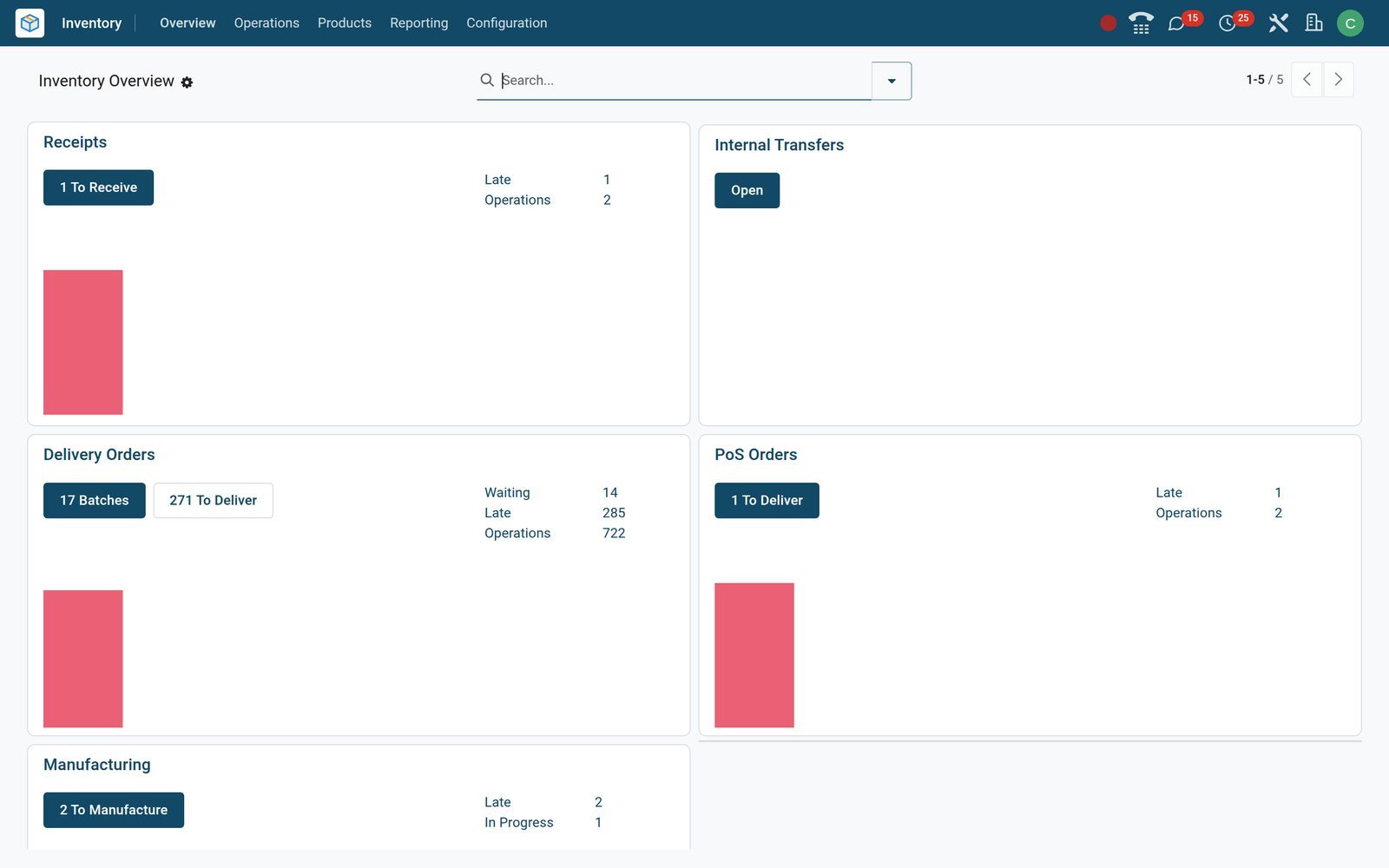This screenshot has height=868, width=1389.
Task: Expand the search options dropdown toggle
Action: coord(892,81)
